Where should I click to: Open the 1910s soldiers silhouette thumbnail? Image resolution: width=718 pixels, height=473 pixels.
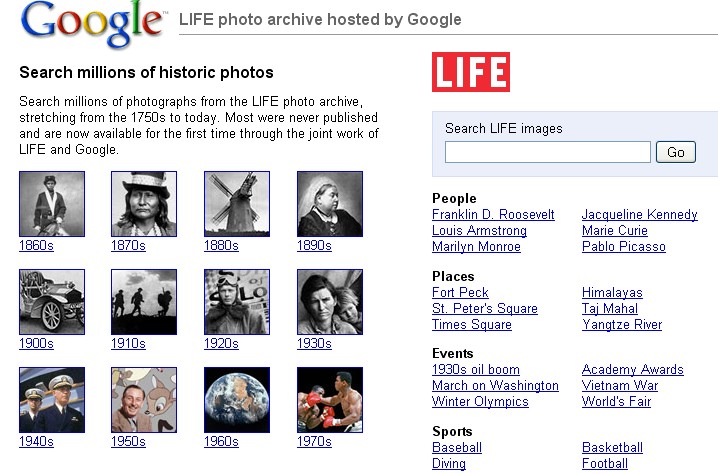[x=144, y=302]
